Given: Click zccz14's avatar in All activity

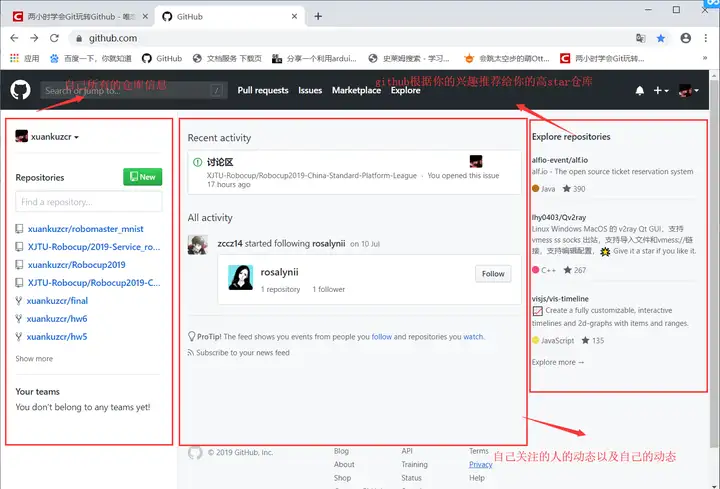Looking at the screenshot, I should click(x=197, y=245).
